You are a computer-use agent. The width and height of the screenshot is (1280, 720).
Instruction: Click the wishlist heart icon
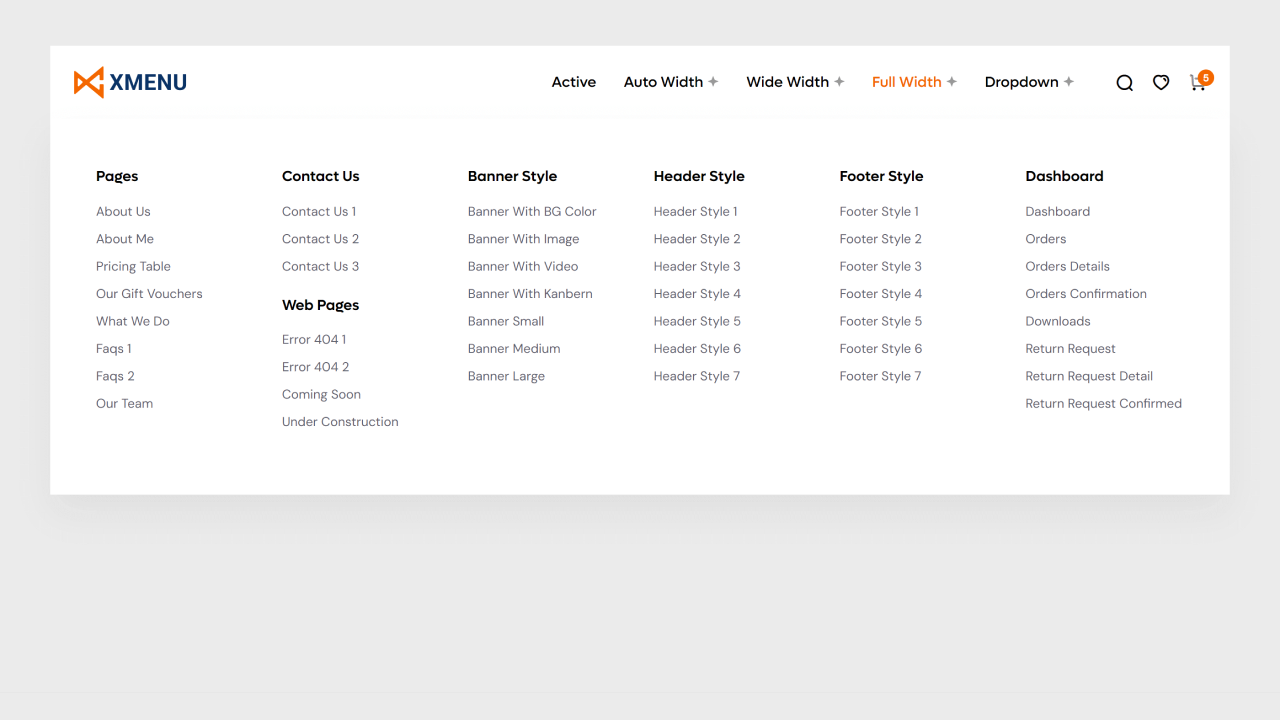pyautogui.click(x=1160, y=83)
